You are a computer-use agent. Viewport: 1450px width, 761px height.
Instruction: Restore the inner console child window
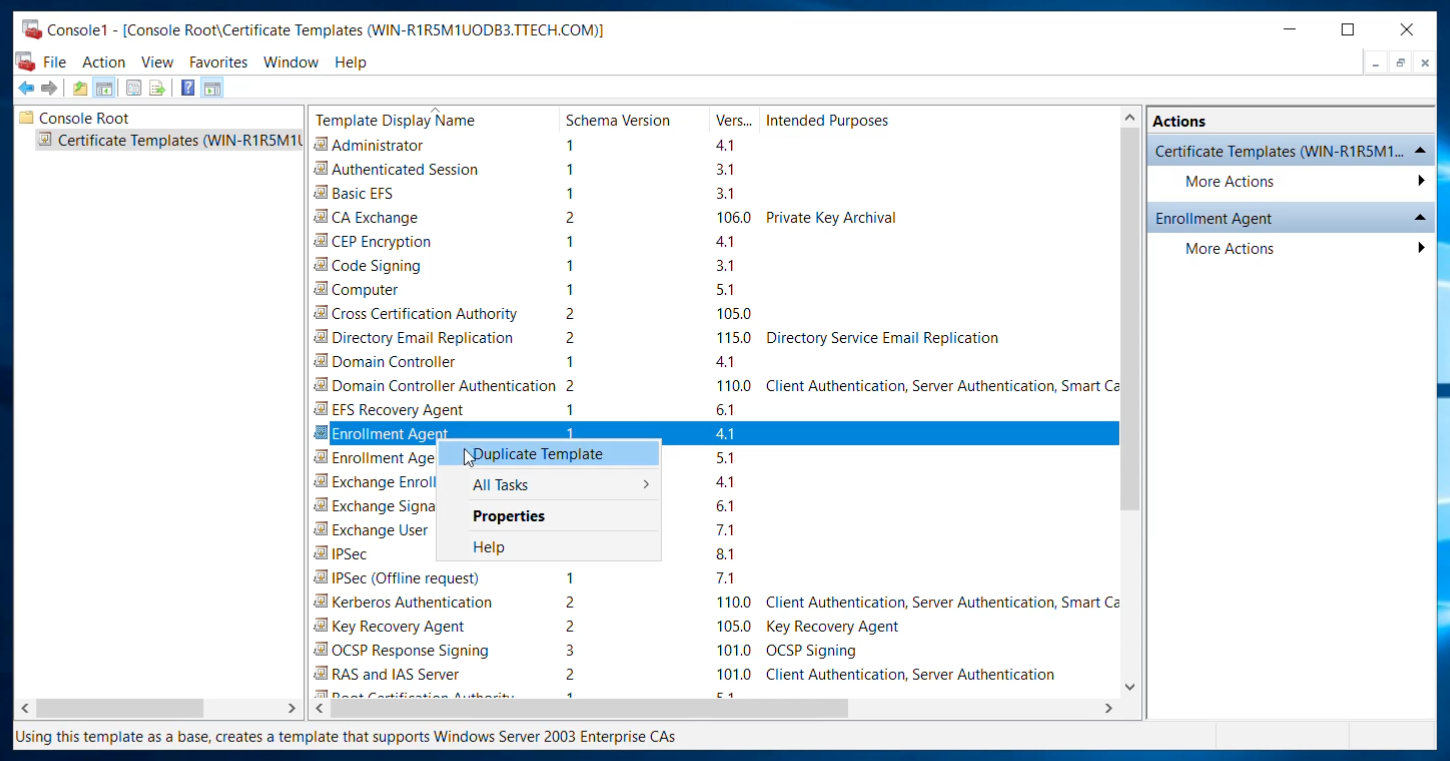[x=1400, y=62]
